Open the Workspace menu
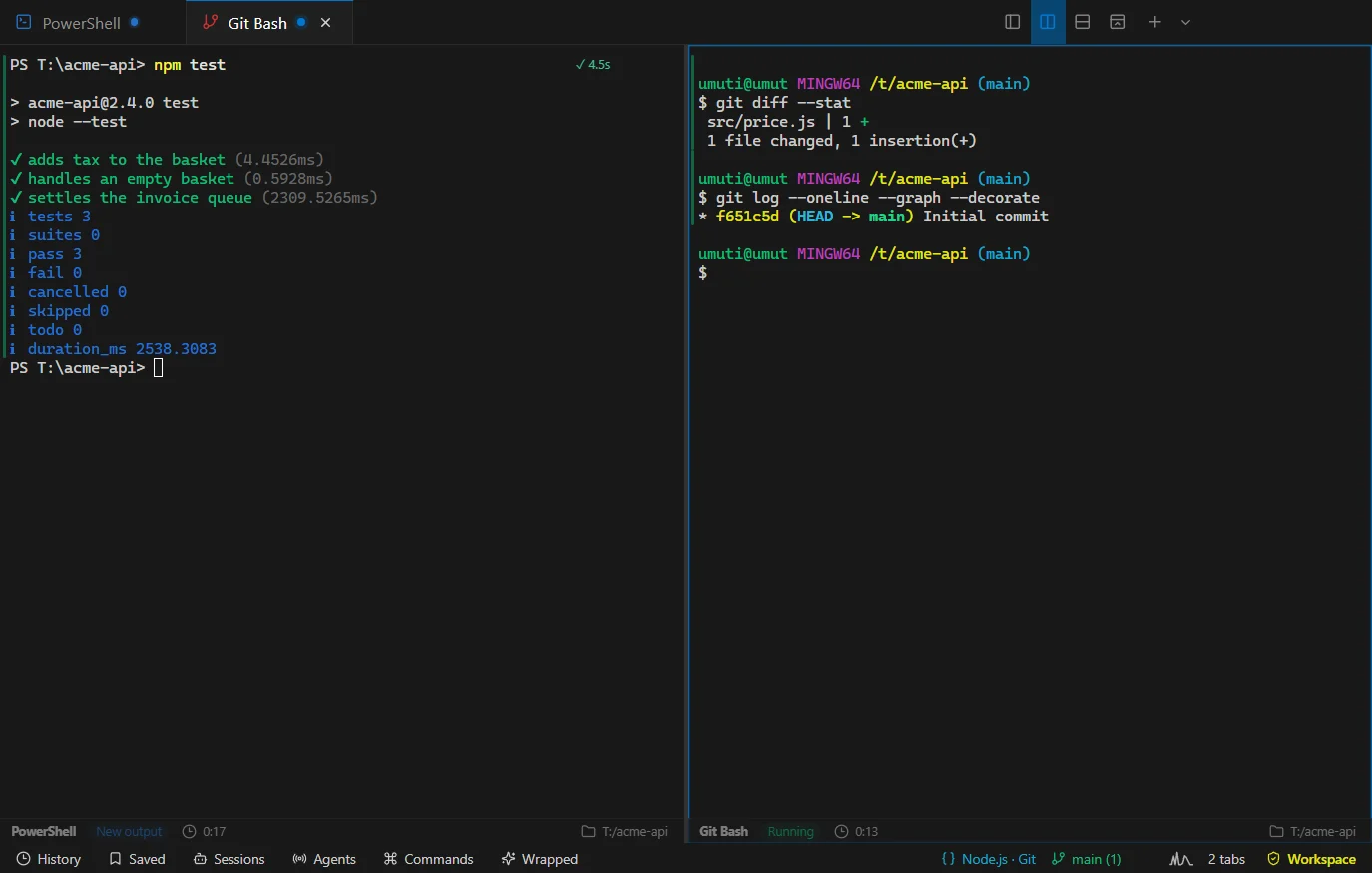 point(1311,859)
